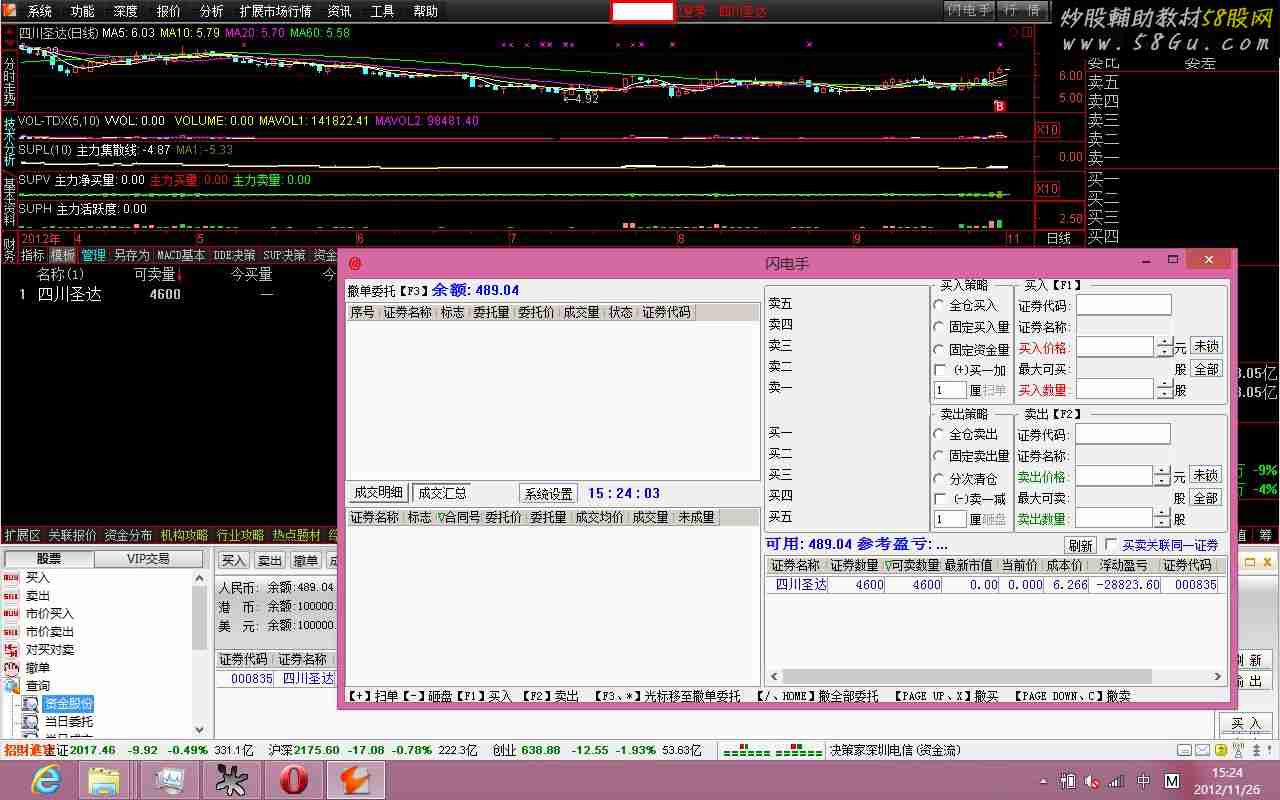Select the 固定资金量 radio option

(939, 350)
